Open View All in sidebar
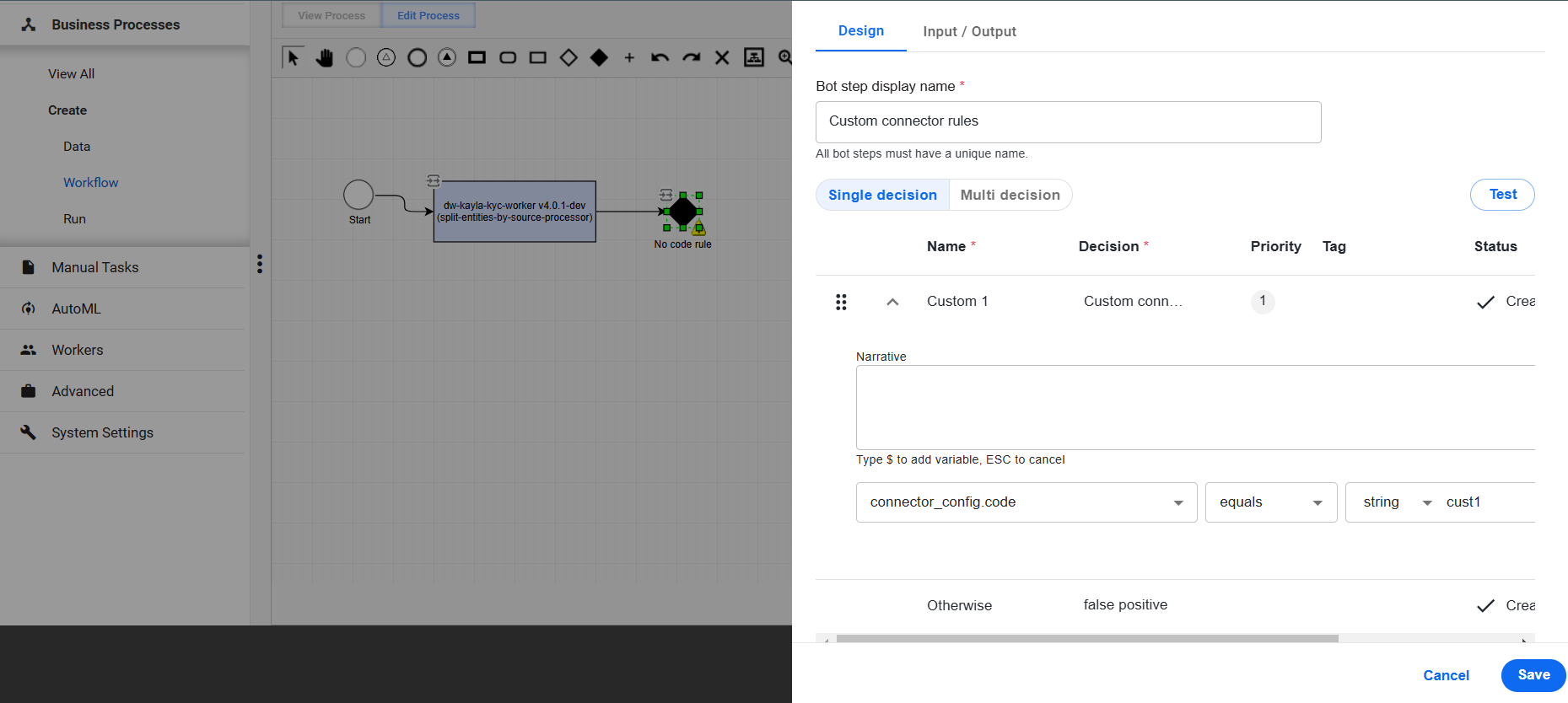The height and width of the screenshot is (703, 1568). tap(72, 74)
